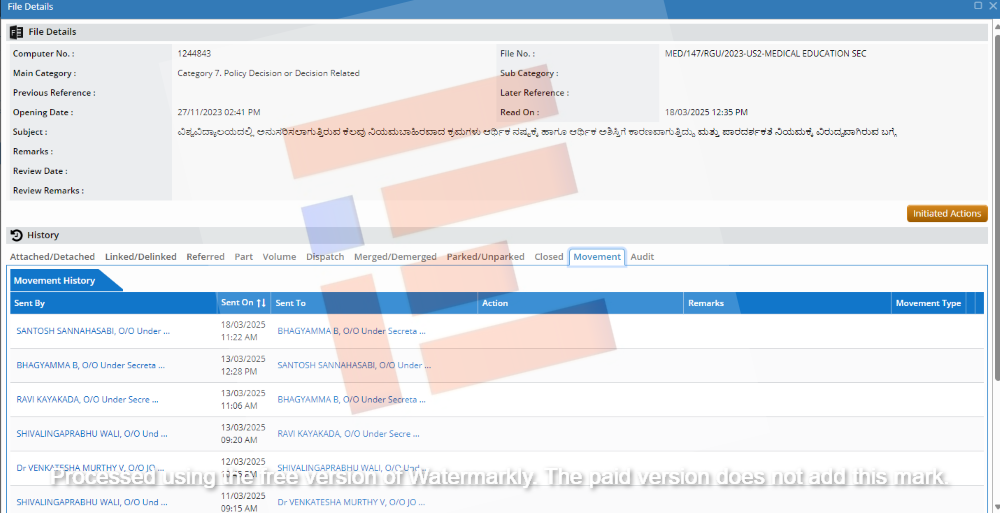Click the Movement Type column header
Screen dimensions: 1000x513
click(x=928, y=303)
